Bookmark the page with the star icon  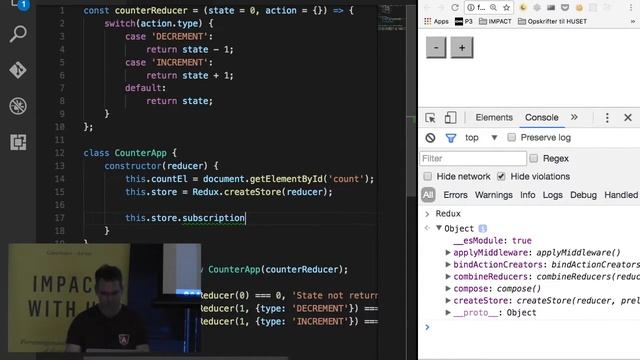(506, 7)
